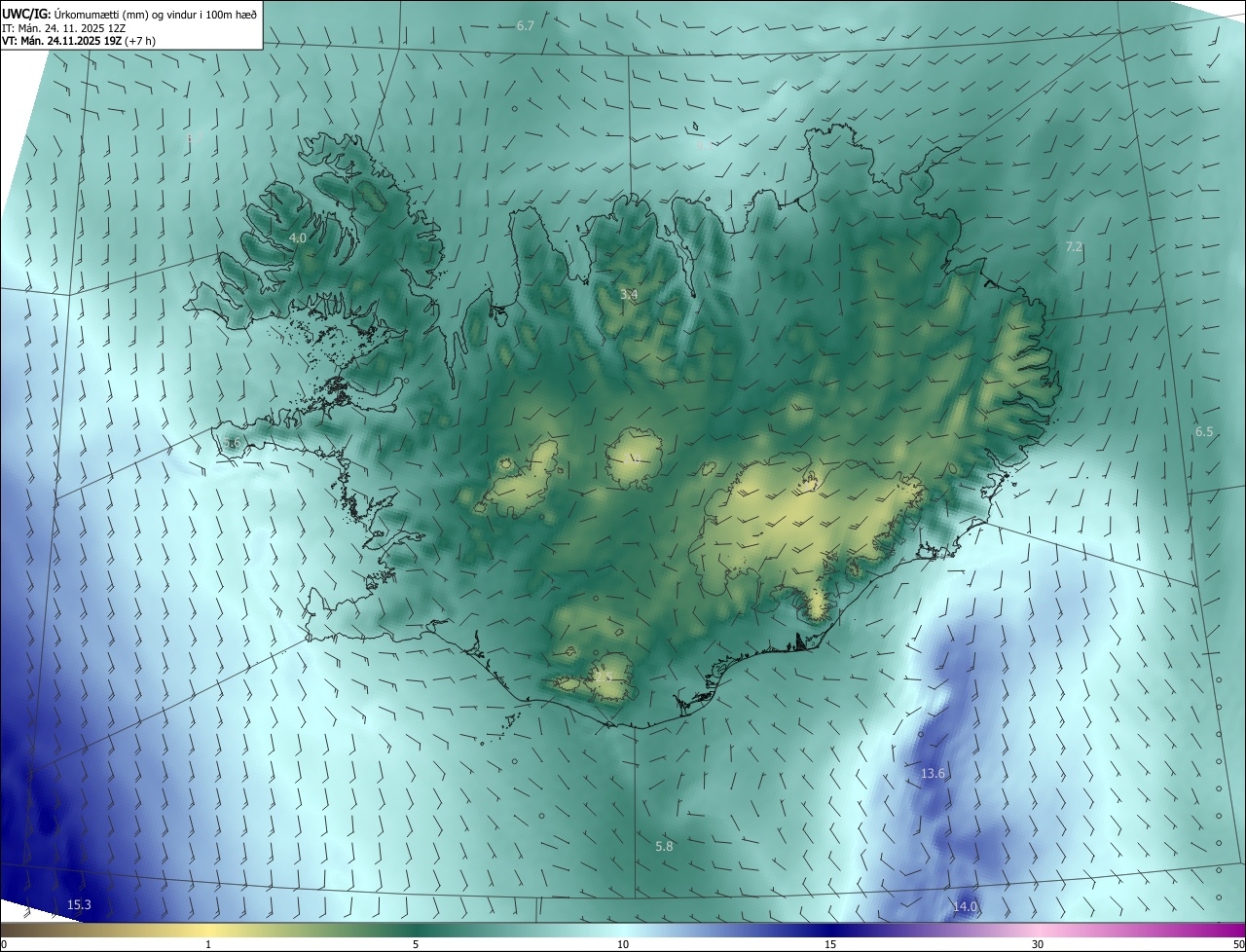This screenshot has width=1246, height=952.
Task: Click the 6.5 value near the right edge
Action: (x=1204, y=431)
